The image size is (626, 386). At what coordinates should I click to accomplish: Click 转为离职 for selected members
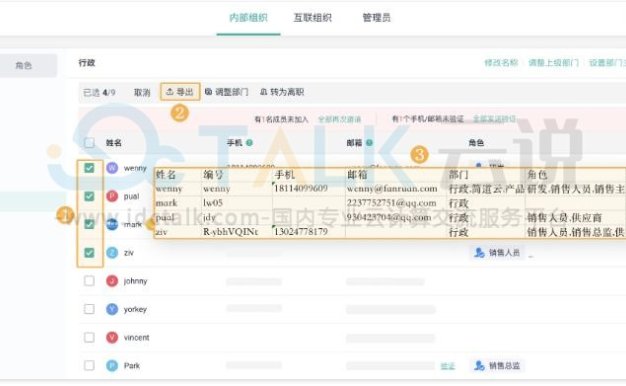coord(282,92)
